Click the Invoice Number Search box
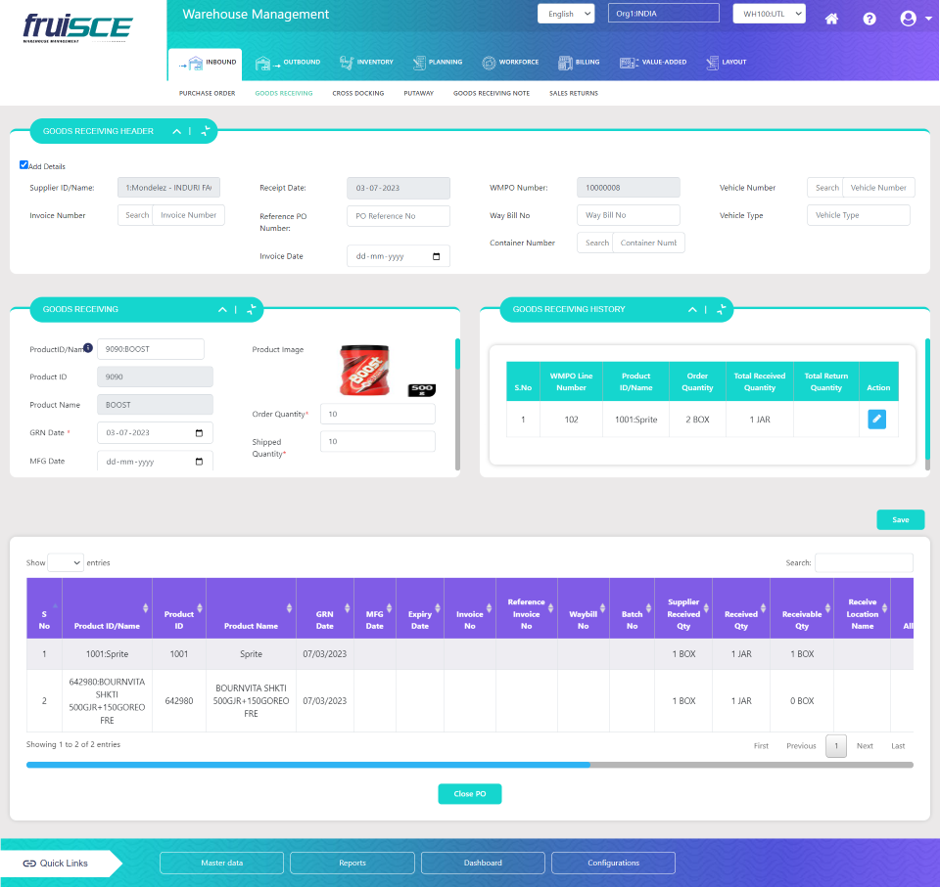Screen dimensions: 940x887 (x=135, y=215)
